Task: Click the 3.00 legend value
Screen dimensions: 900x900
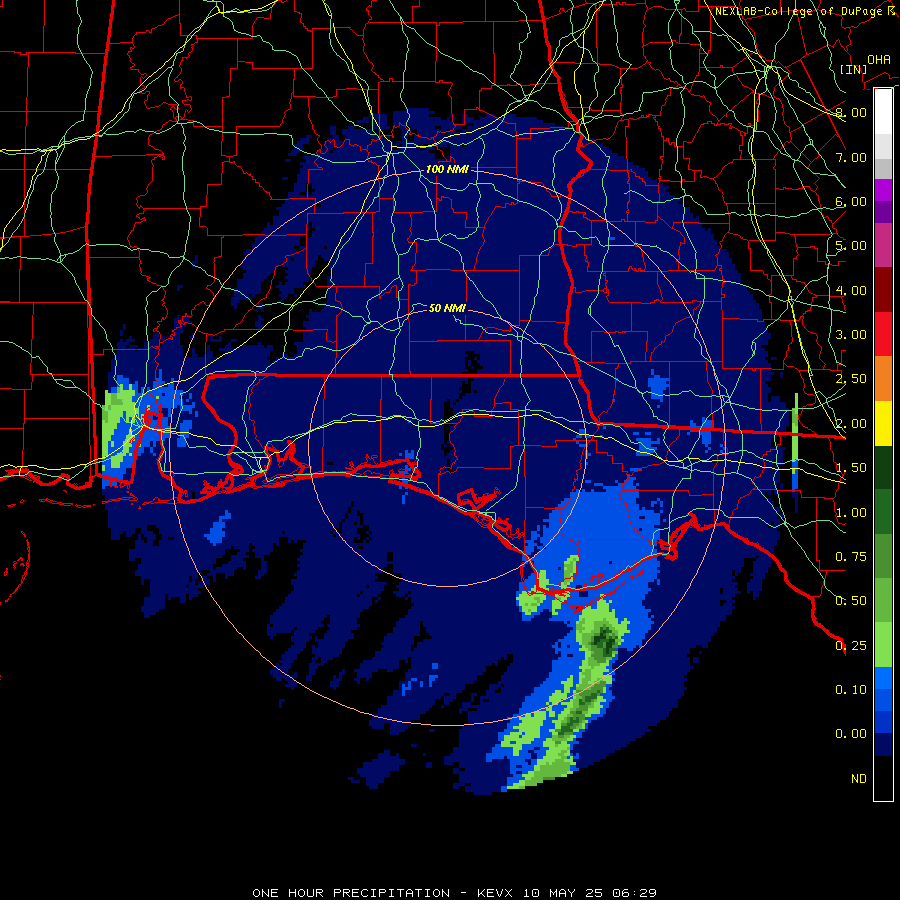Action: [x=851, y=335]
